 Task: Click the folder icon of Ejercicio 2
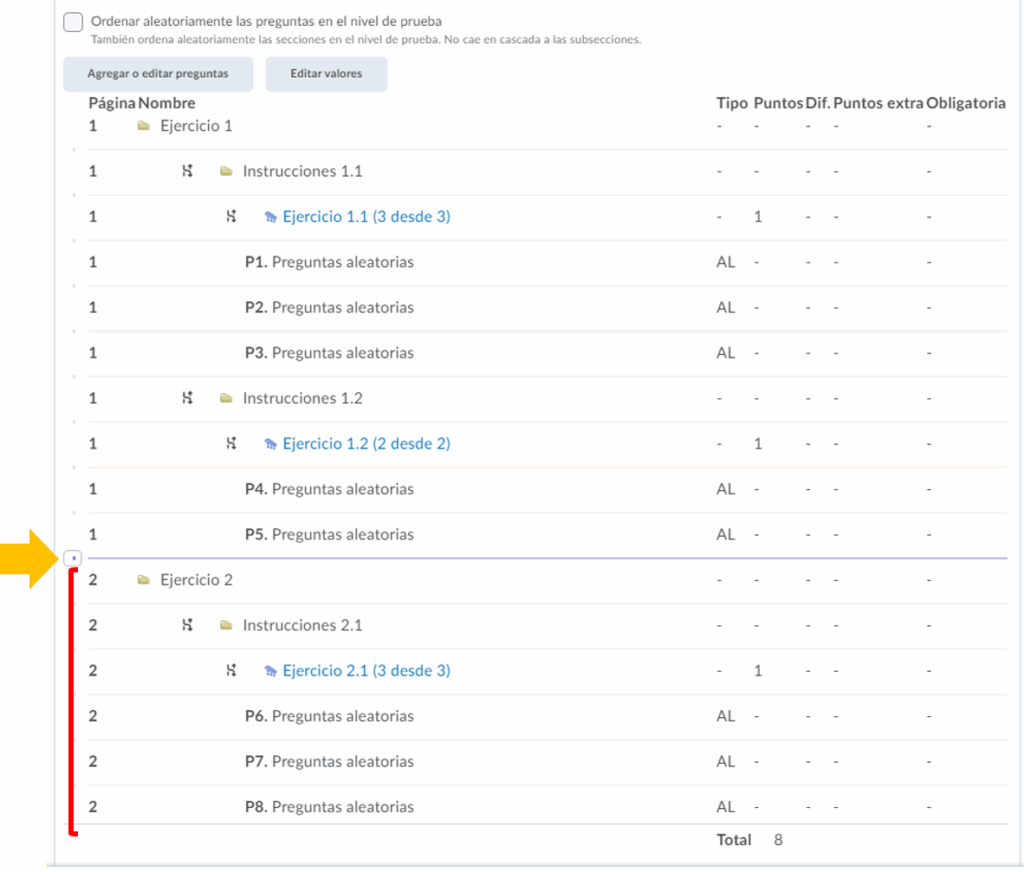pyautogui.click(x=144, y=580)
